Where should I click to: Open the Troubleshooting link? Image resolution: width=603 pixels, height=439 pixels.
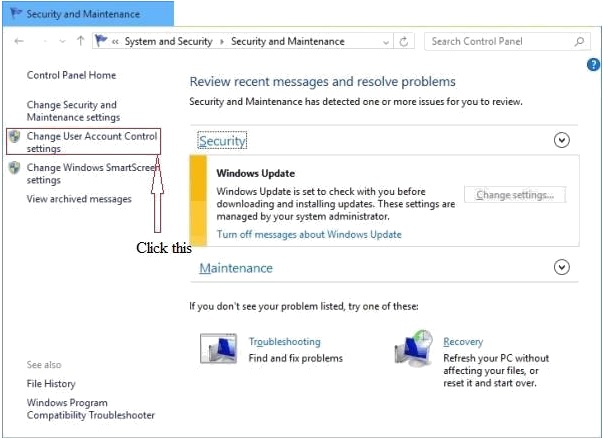click(x=285, y=342)
